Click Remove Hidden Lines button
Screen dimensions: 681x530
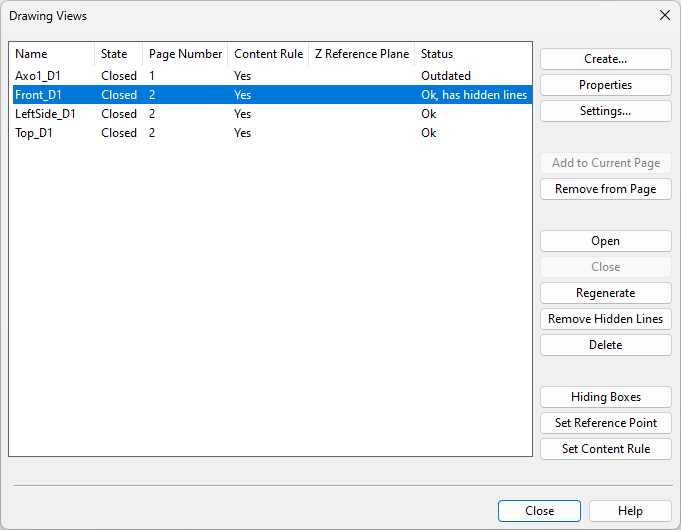click(x=605, y=319)
